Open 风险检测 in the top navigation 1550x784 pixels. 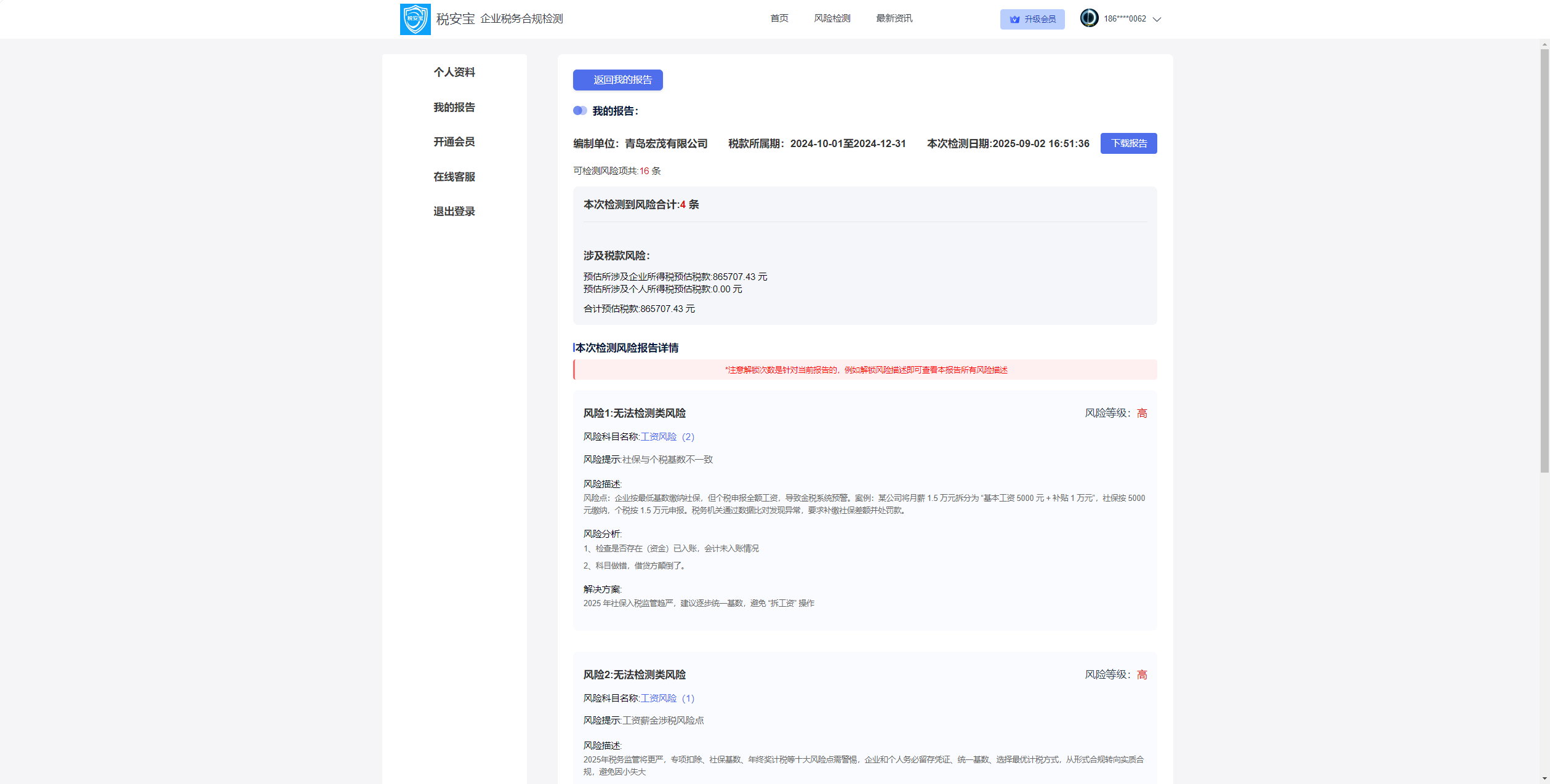pos(832,18)
